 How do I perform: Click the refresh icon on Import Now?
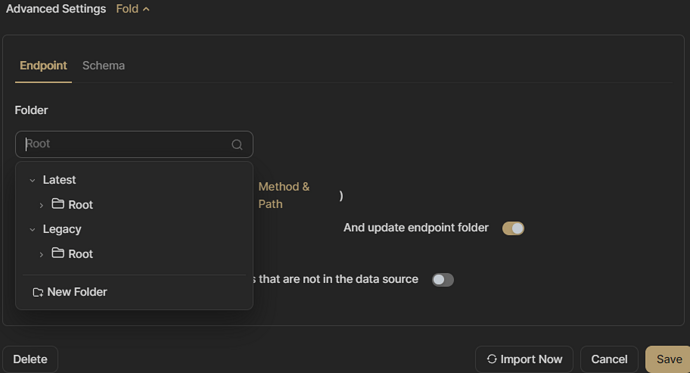click(492, 359)
